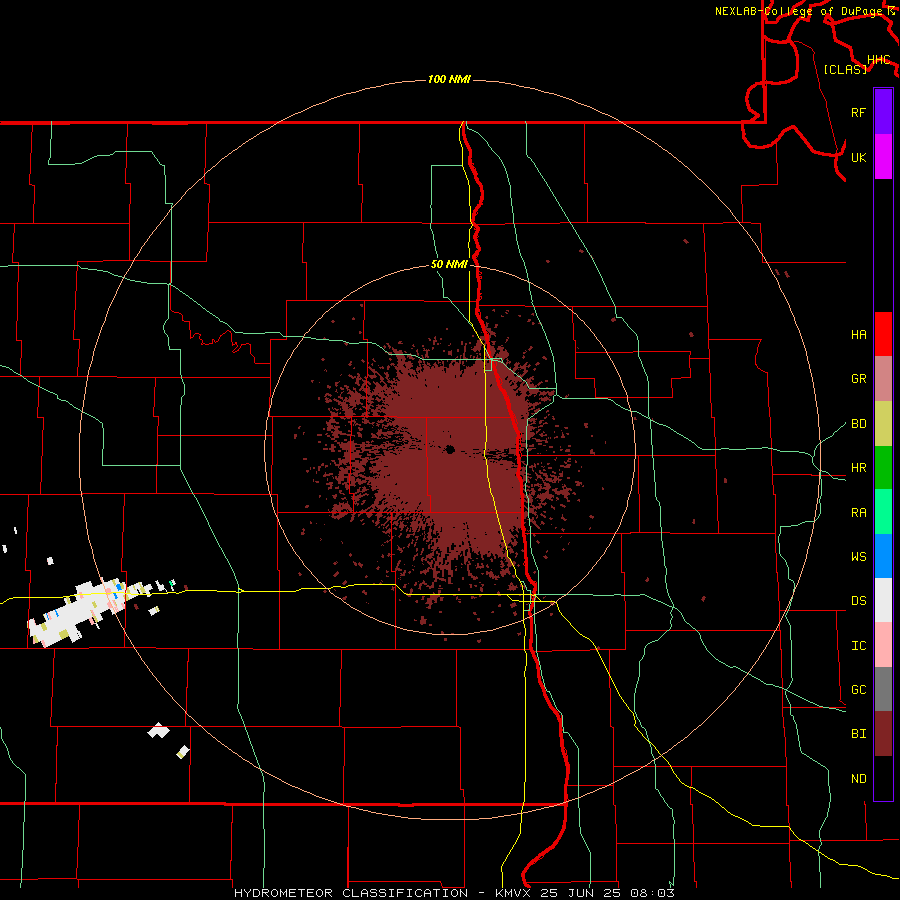Viewport: 900px width, 900px height.
Task: Click the DS white legend swatch
Action: 883,600
